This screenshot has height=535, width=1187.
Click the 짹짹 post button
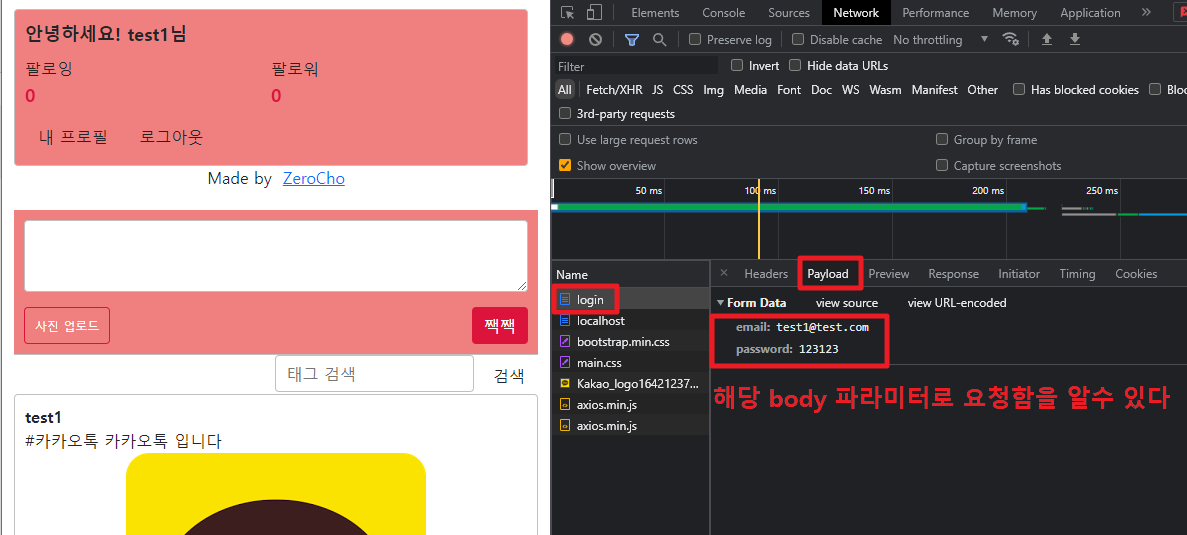click(499, 325)
